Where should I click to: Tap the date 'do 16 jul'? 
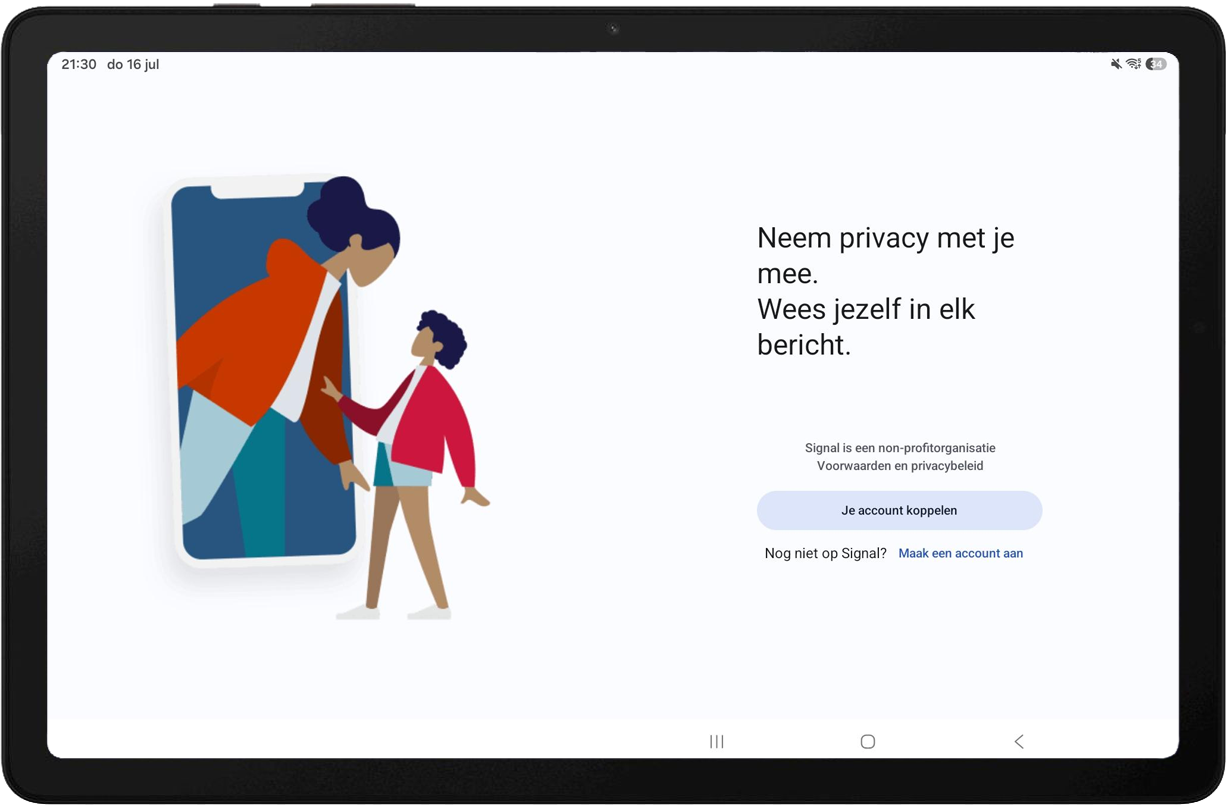point(133,64)
